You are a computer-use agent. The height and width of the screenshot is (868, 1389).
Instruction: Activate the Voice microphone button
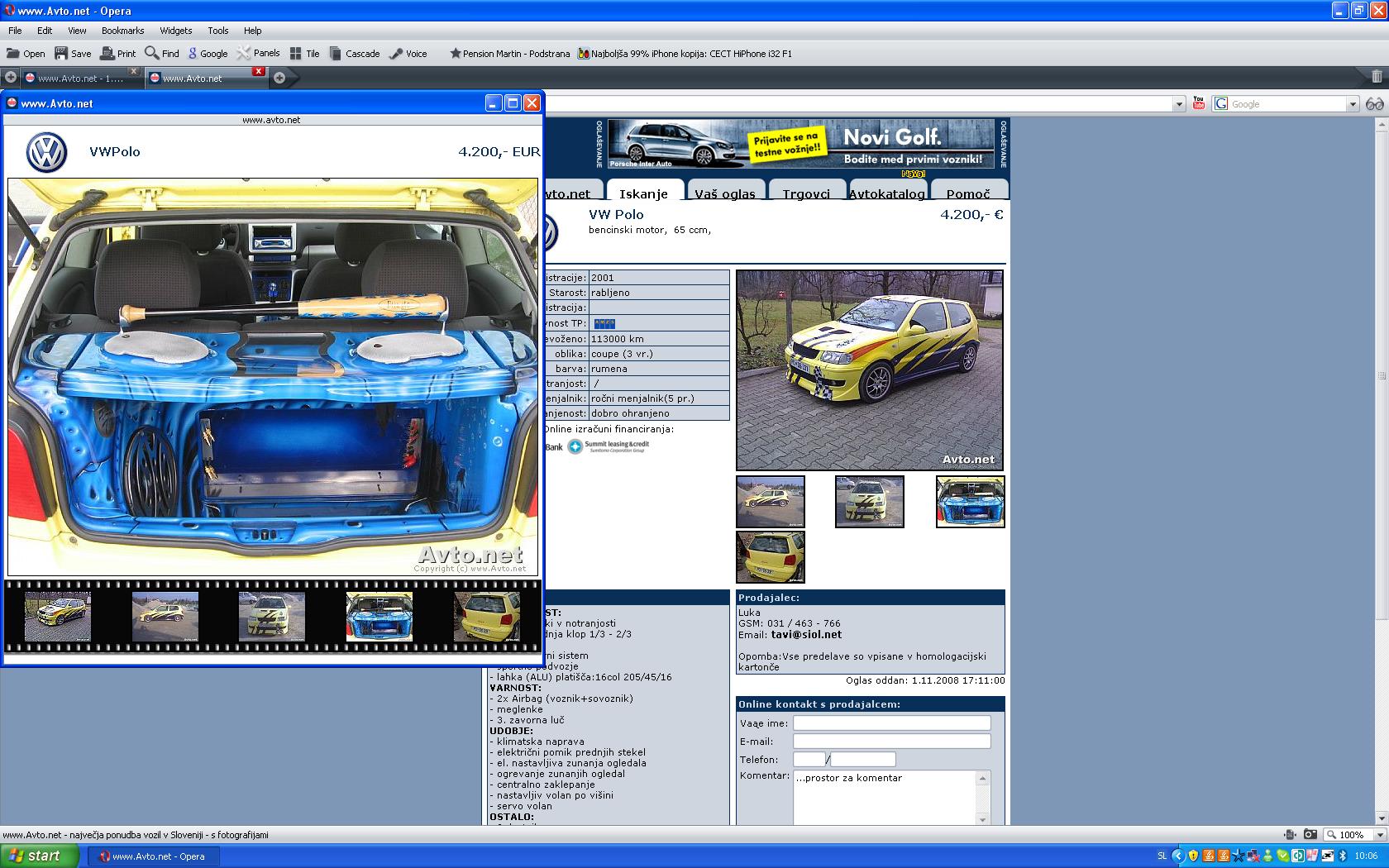(408, 54)
